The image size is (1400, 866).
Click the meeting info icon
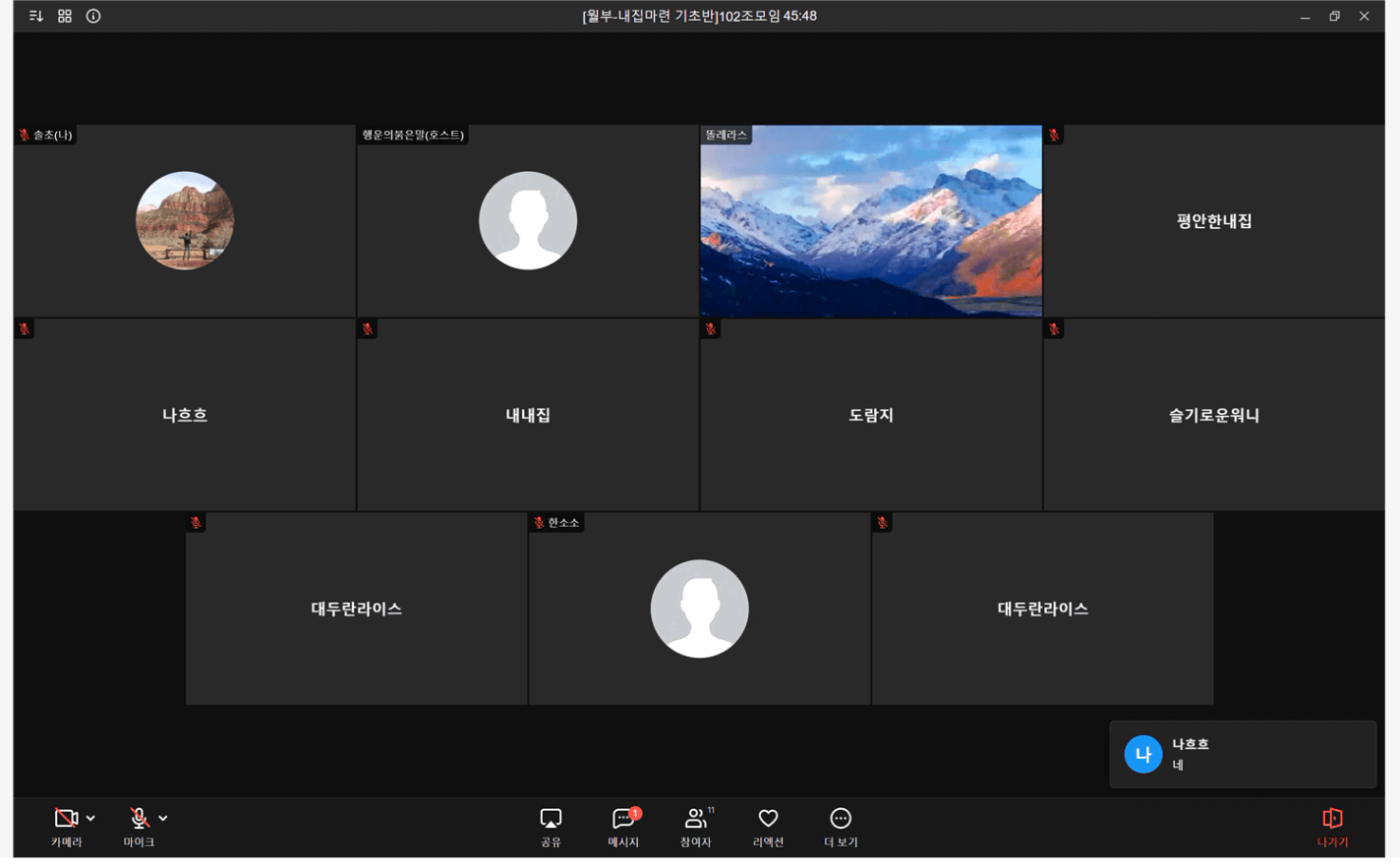(x=93, y=16)
